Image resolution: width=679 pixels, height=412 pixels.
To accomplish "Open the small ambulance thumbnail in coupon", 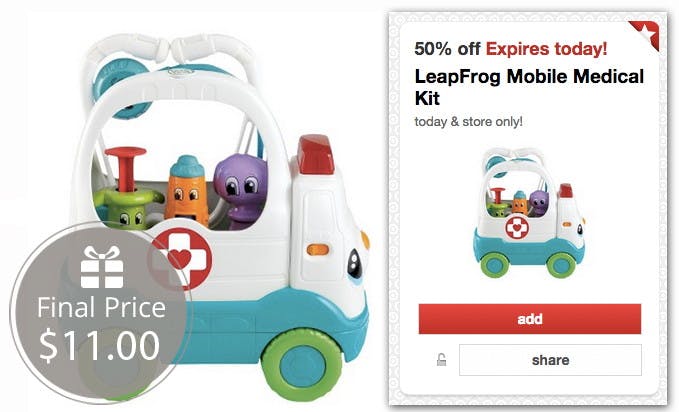I will (x=528, y=212).
